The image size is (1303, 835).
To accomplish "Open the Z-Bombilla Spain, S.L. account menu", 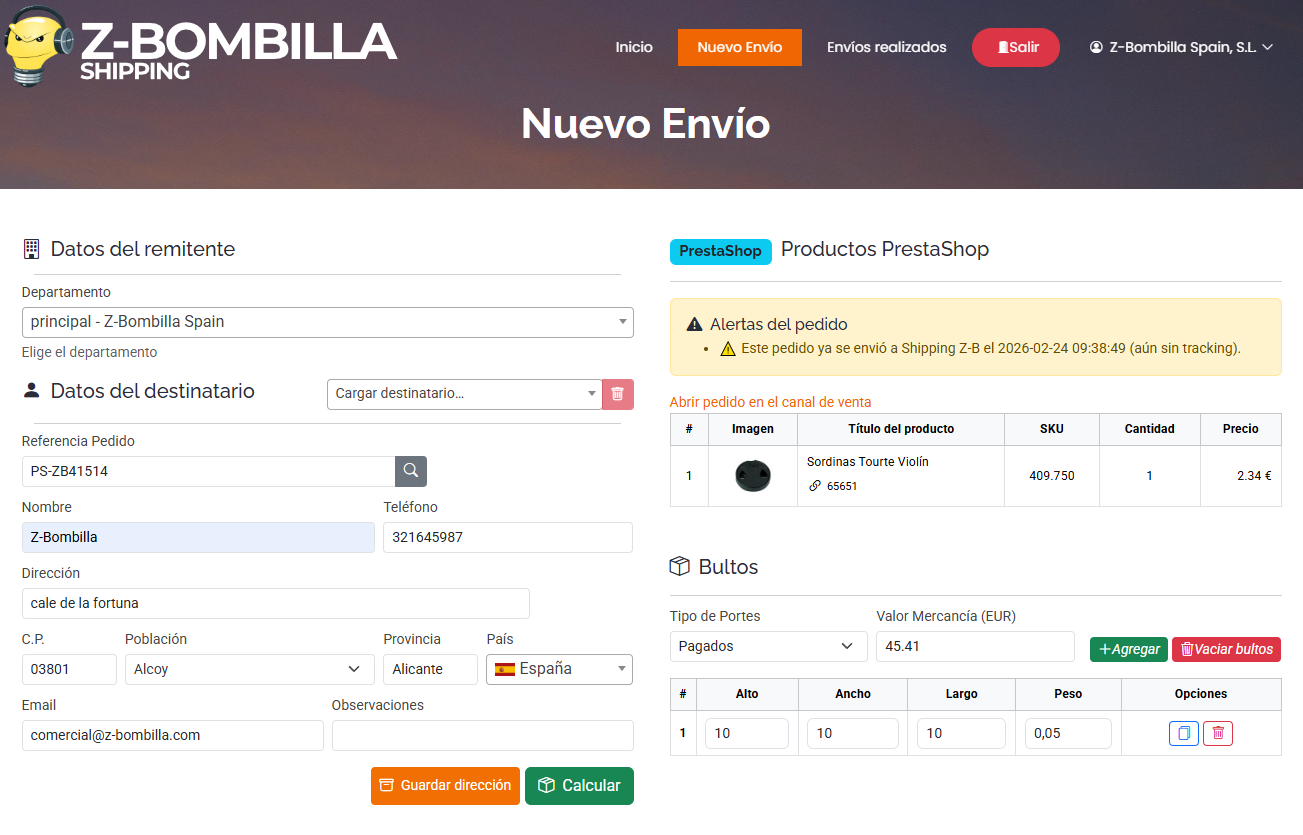I will click(x=1181, y=47).
